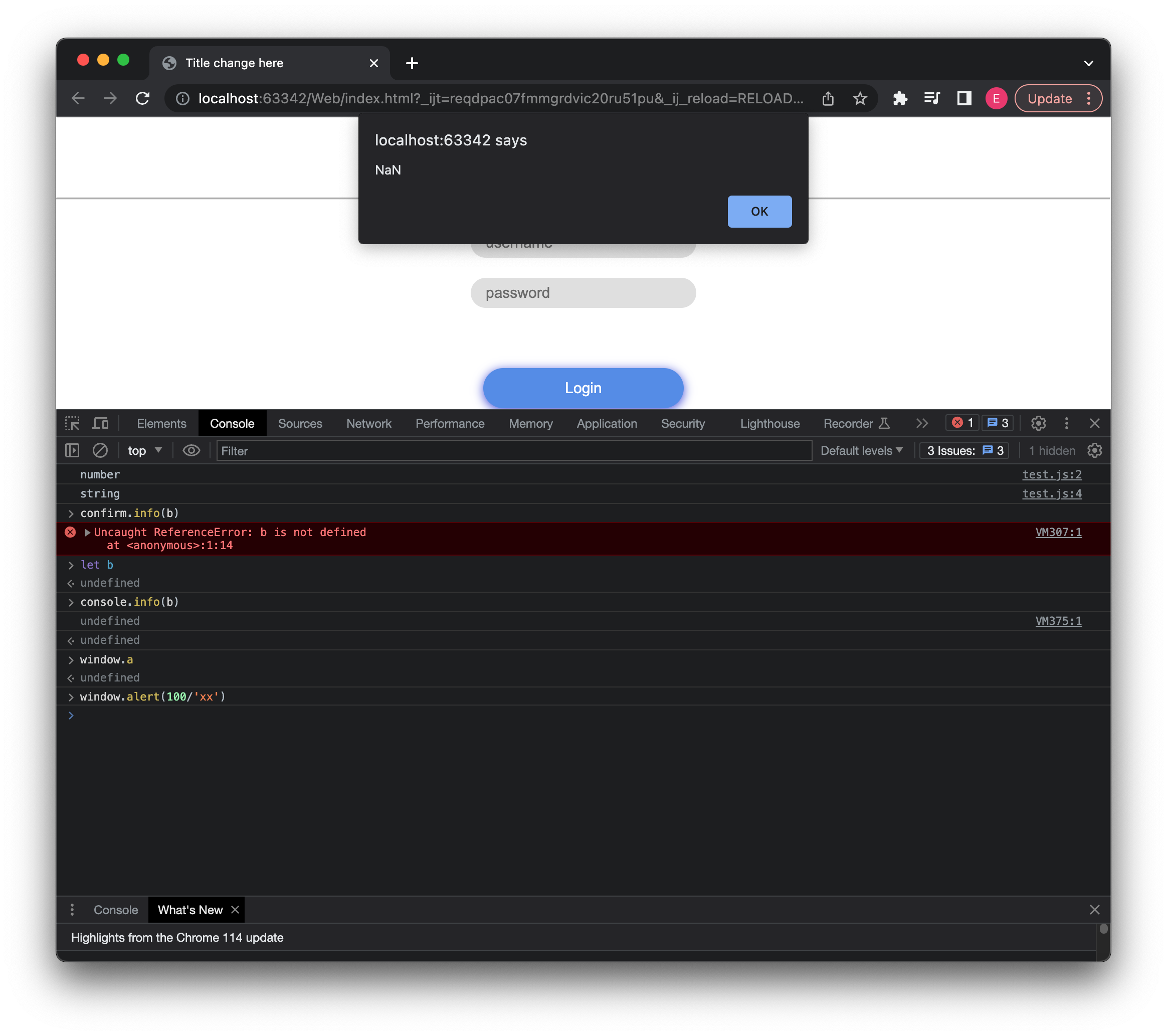Open the tab search chevron

click(1088, 63)
